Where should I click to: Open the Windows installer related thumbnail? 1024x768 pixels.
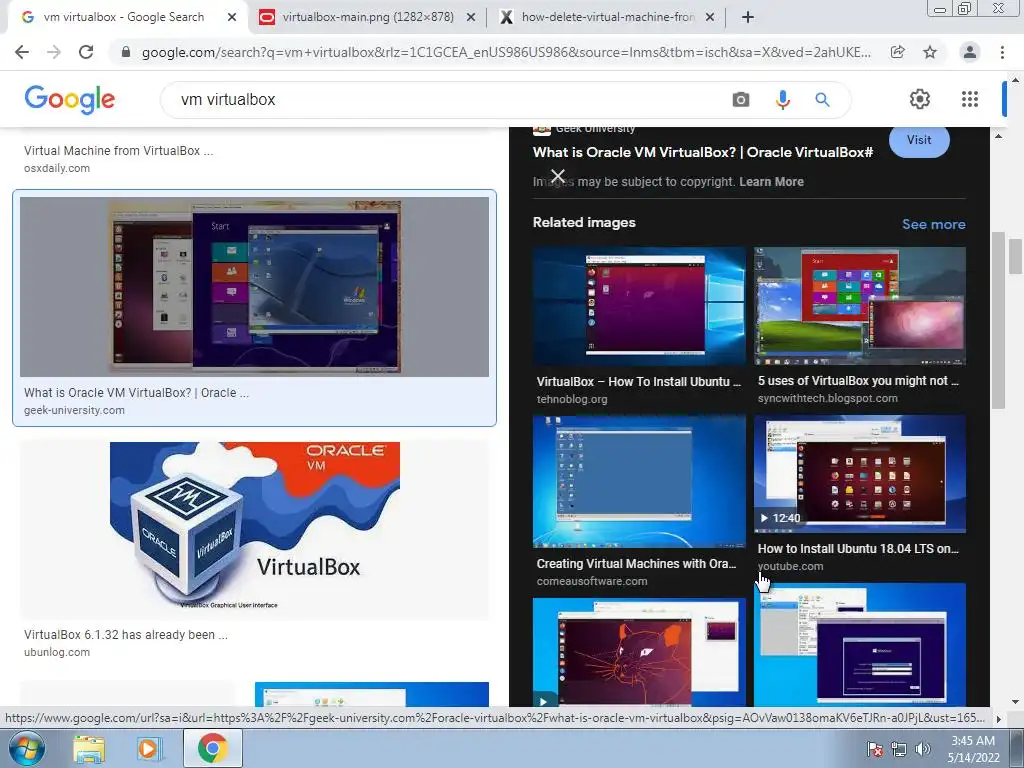point(859,645)
